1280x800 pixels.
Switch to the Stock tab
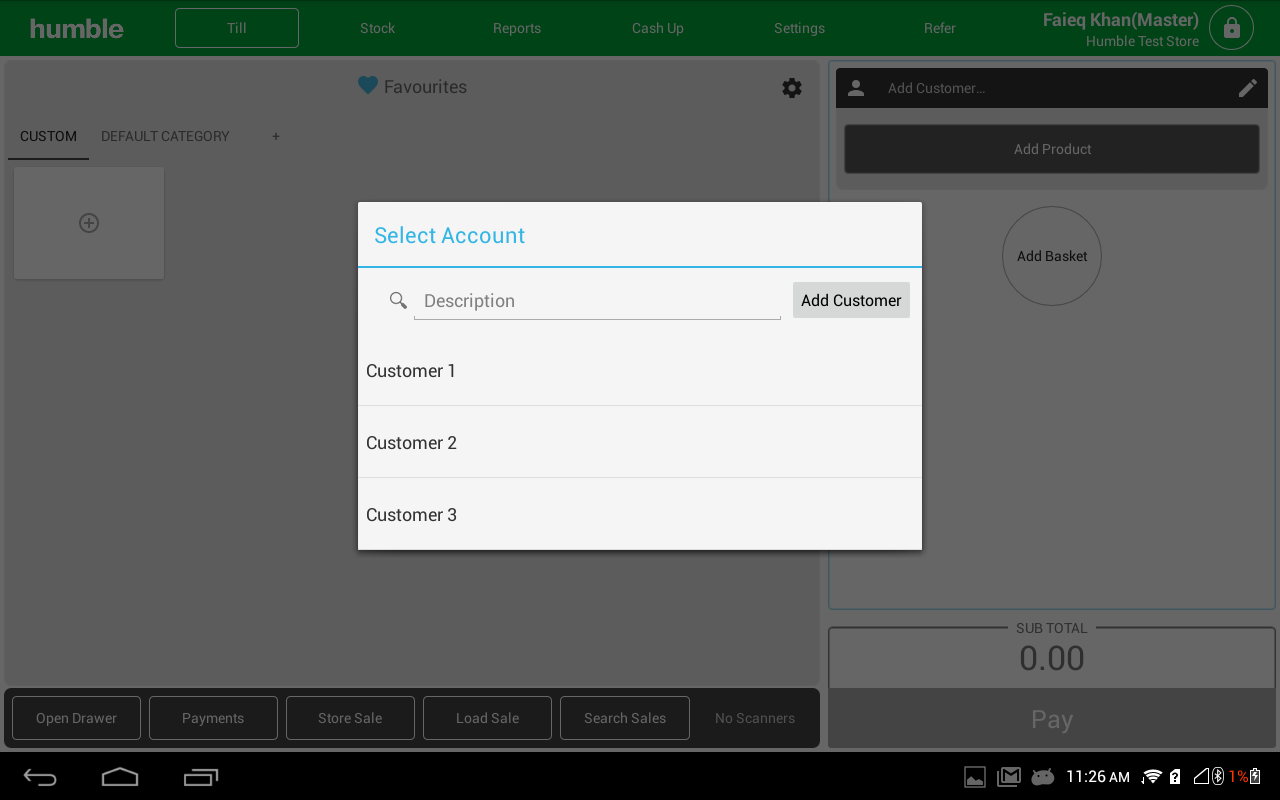coord(378,28)
